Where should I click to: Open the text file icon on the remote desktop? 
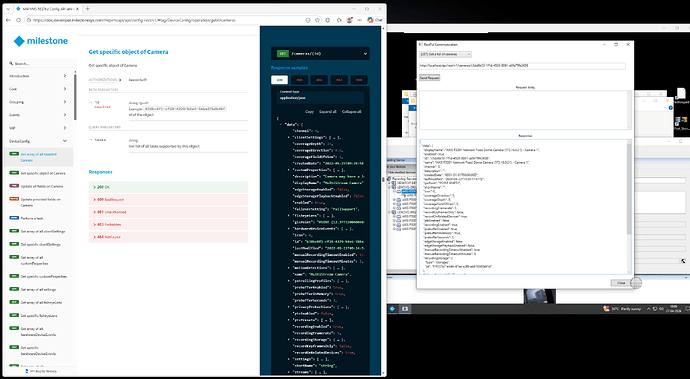(680, 94)
